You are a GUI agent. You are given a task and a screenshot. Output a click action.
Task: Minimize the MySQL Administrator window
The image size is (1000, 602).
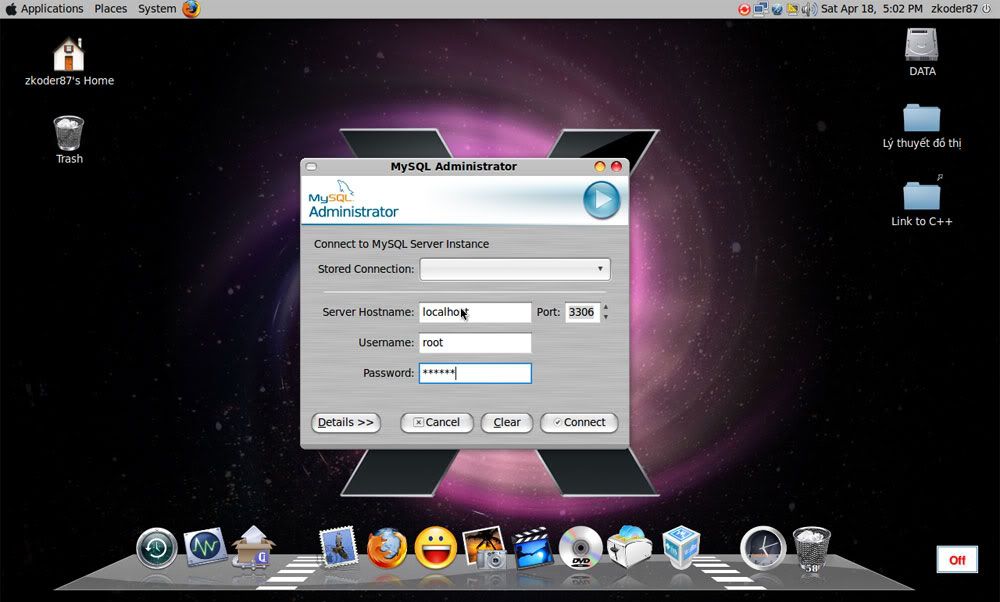coord(599,166)
